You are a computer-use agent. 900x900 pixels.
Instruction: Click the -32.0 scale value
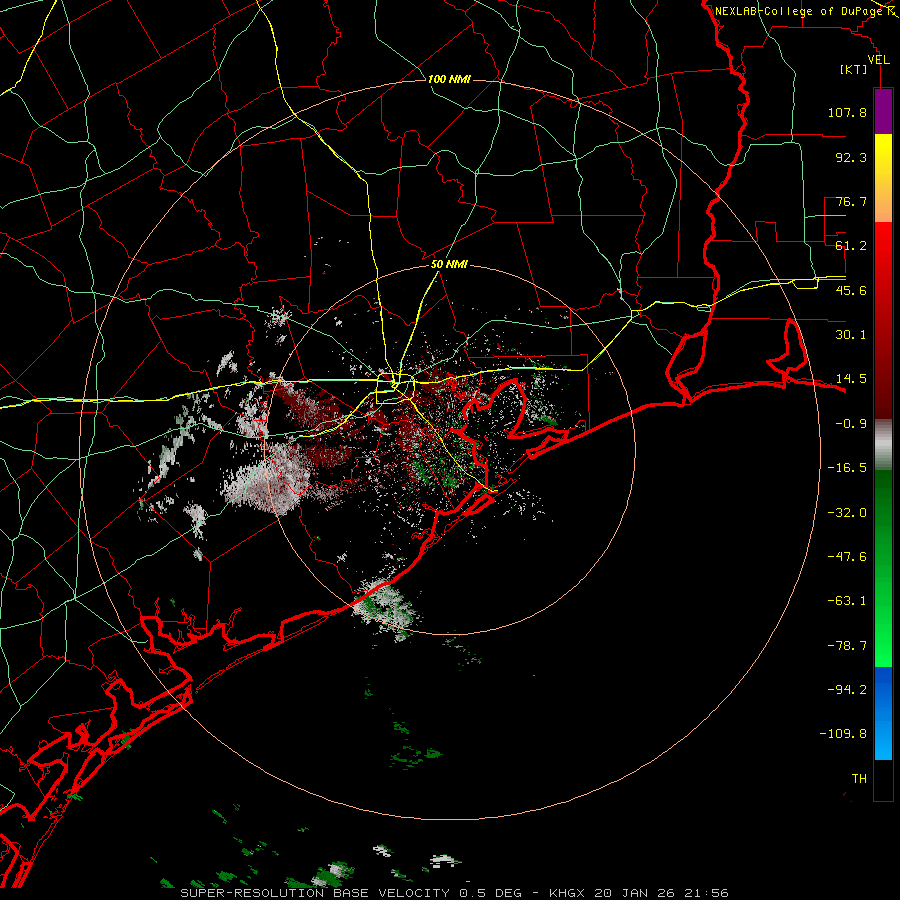coord(847,513)
